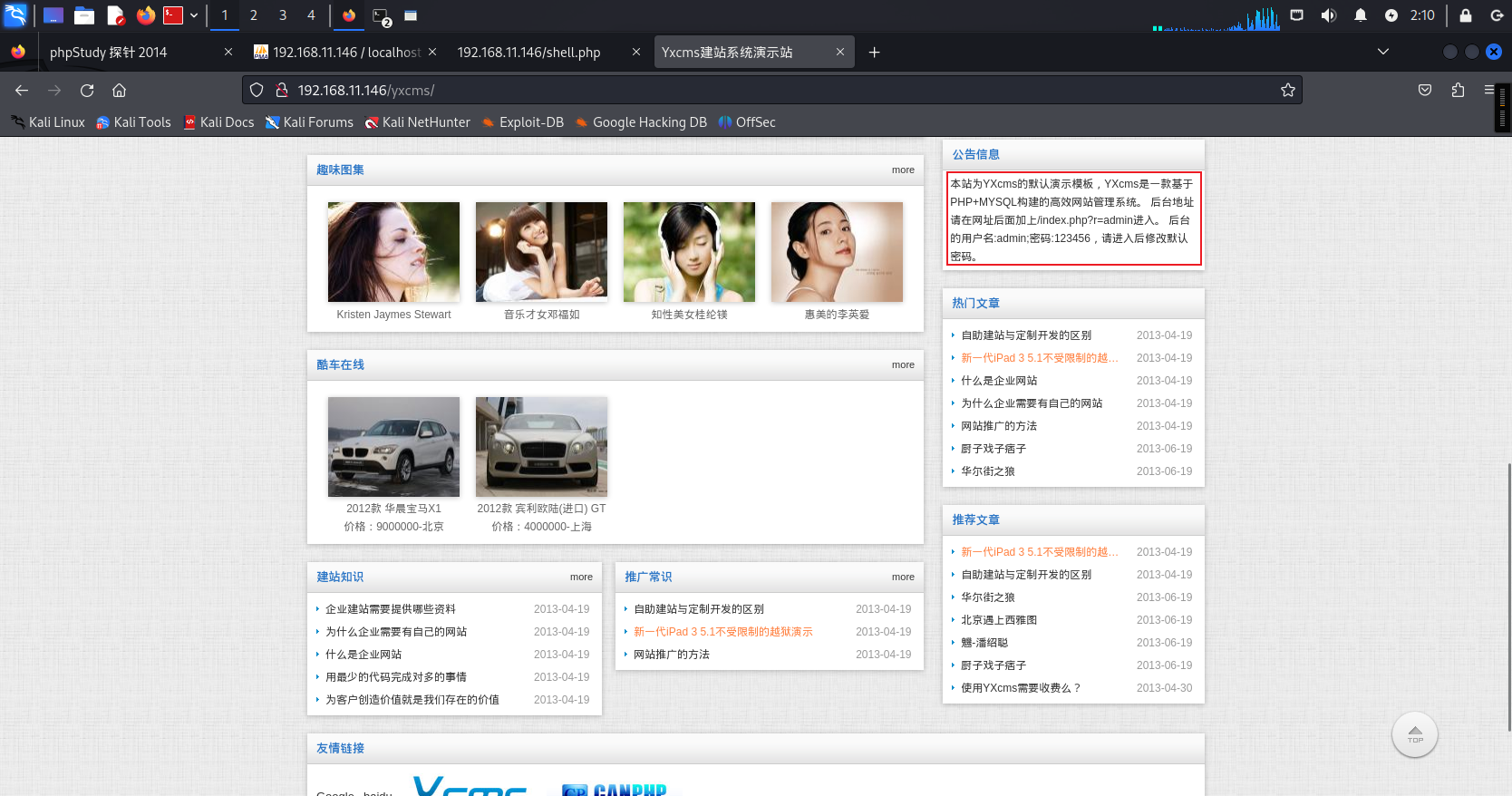Open the notifications bell icon
This screenshot has width=1512, height=796.
tap(1361, 15)
